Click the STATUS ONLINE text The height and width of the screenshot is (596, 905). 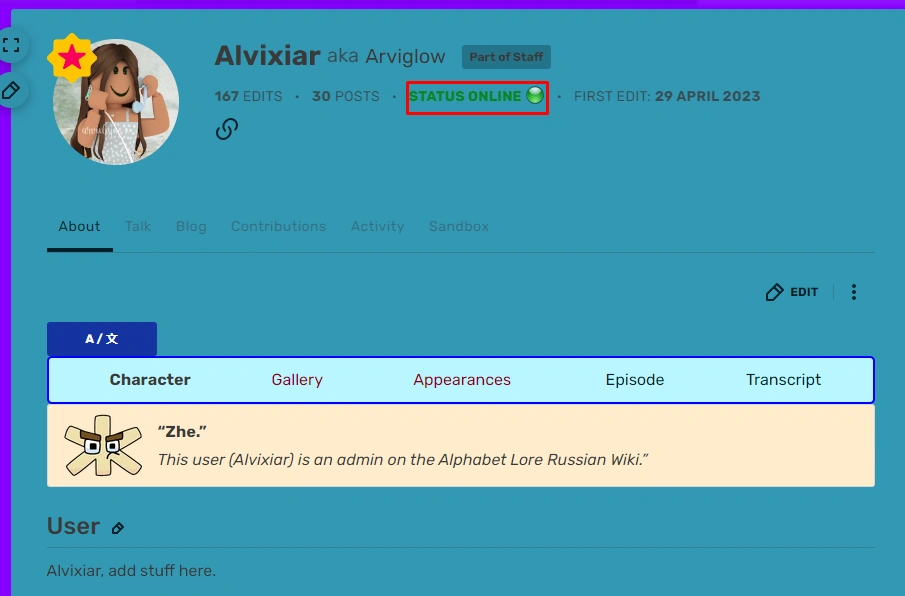coord(465,96)
